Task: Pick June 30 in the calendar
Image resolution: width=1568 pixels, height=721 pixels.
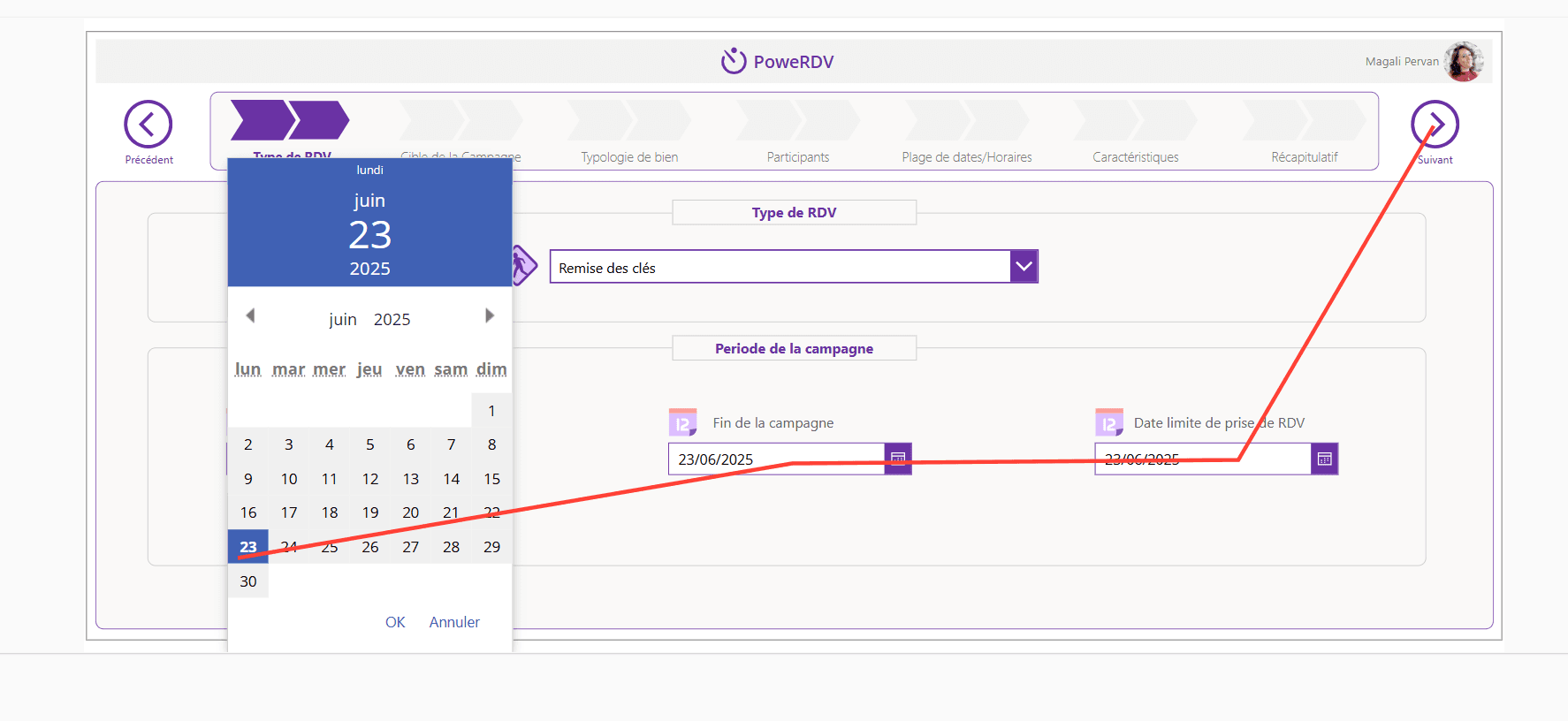Action: click(x=248, y=581)
